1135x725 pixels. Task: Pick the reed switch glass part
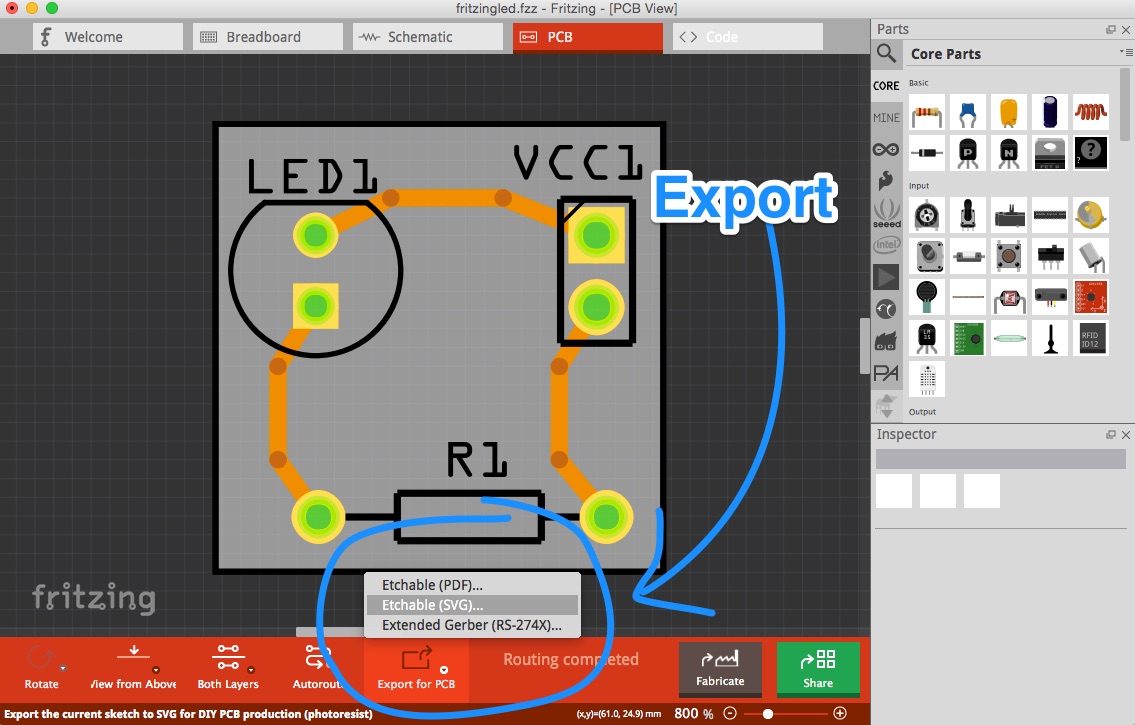(1009, 338)
